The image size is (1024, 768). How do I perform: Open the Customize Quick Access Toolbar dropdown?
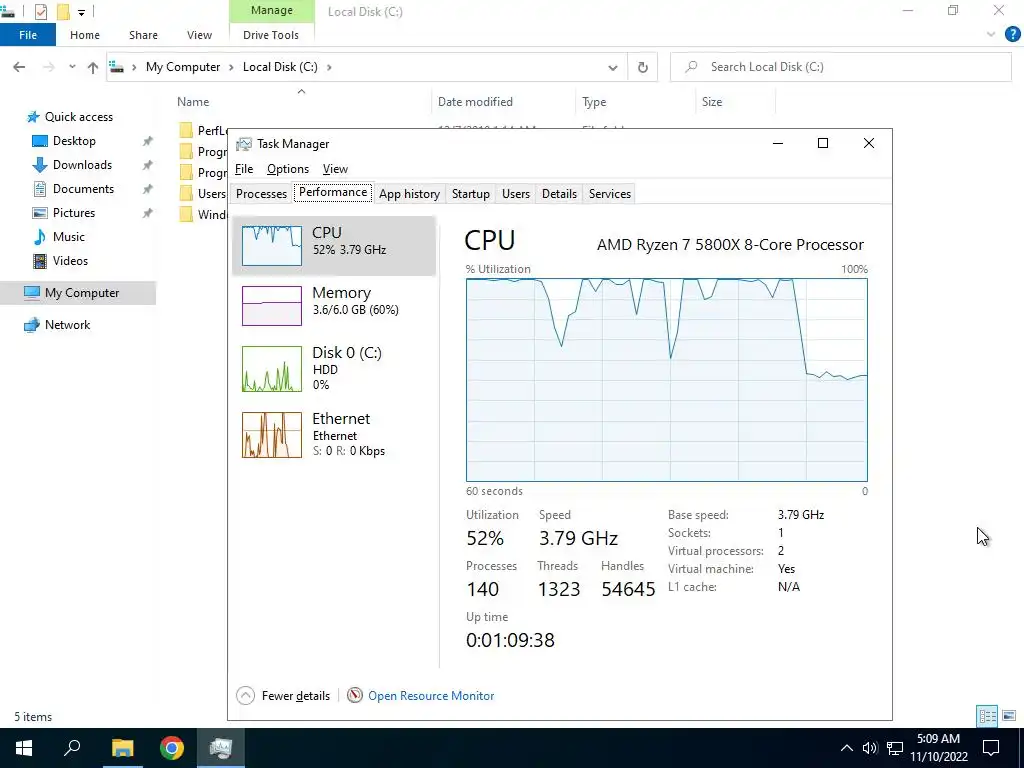(x=81, y=12)
